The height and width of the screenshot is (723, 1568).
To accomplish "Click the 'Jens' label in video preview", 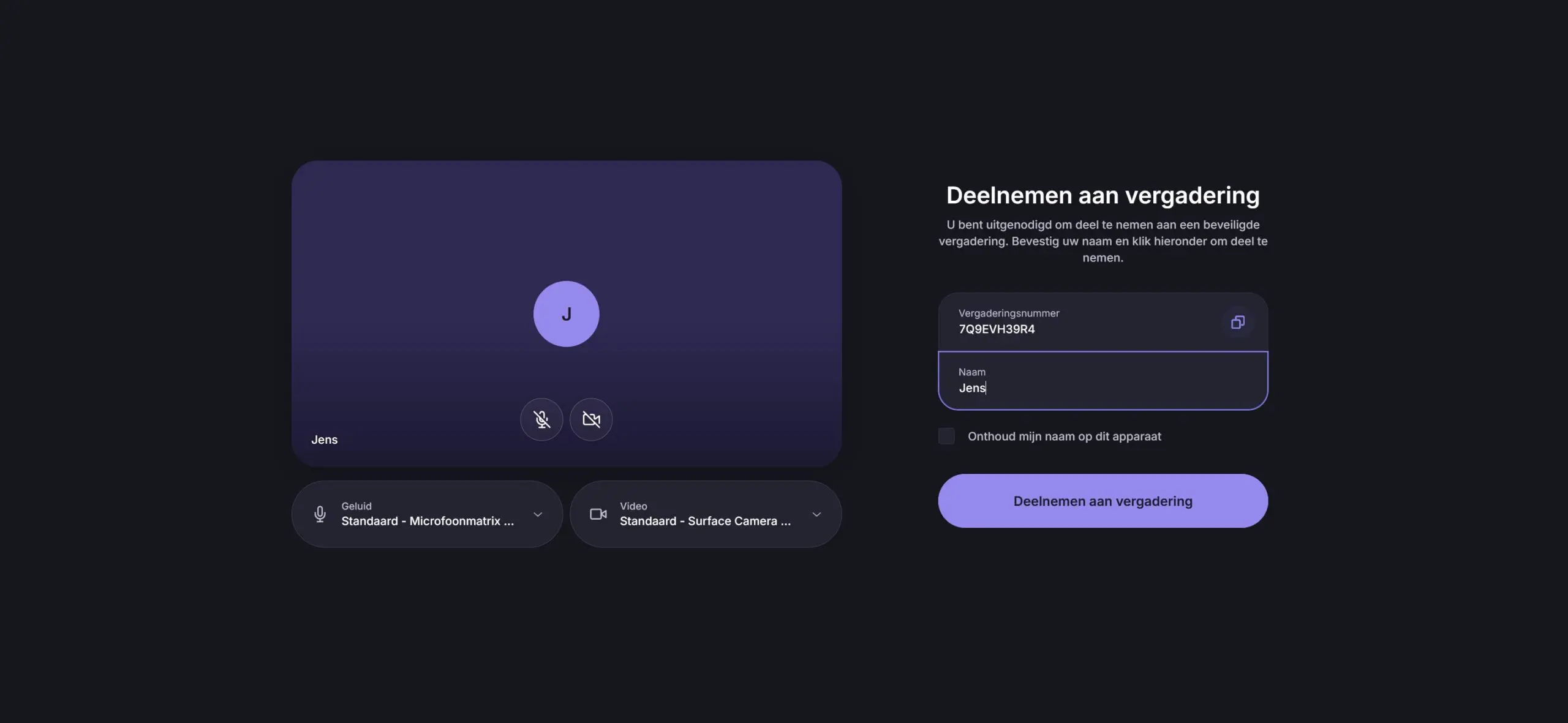I will (x=324, y=440).
